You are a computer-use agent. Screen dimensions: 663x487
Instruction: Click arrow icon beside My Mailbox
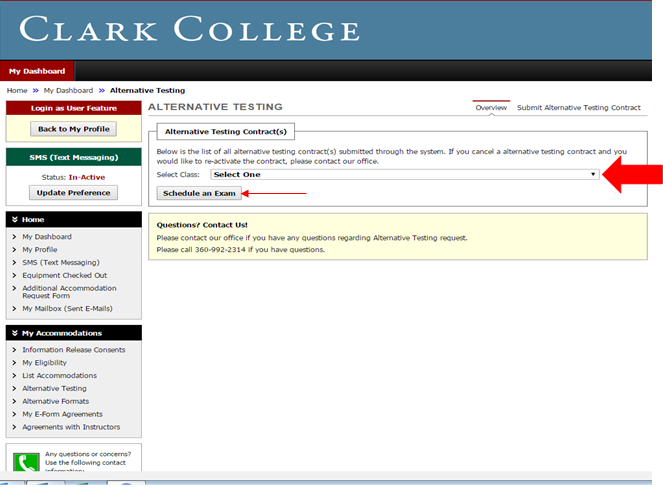[14, 309]
